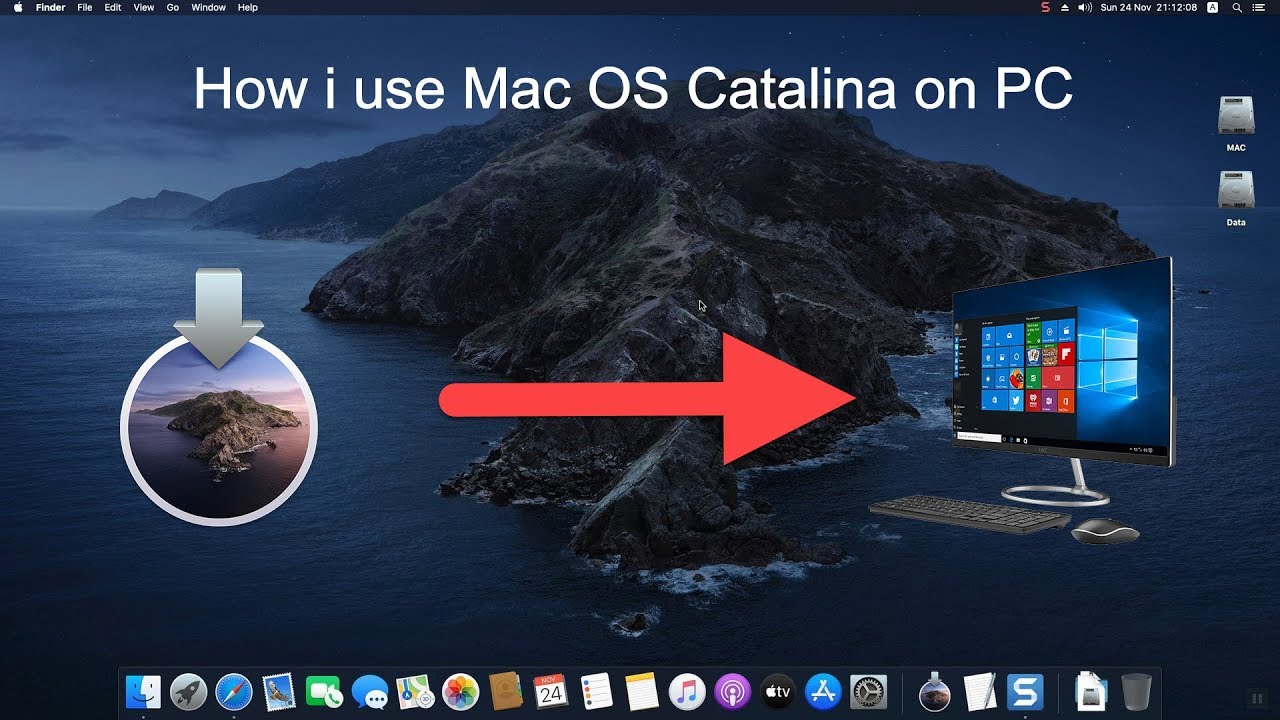Open the Window menu
1280x720 pixels.
click(208, 7)
